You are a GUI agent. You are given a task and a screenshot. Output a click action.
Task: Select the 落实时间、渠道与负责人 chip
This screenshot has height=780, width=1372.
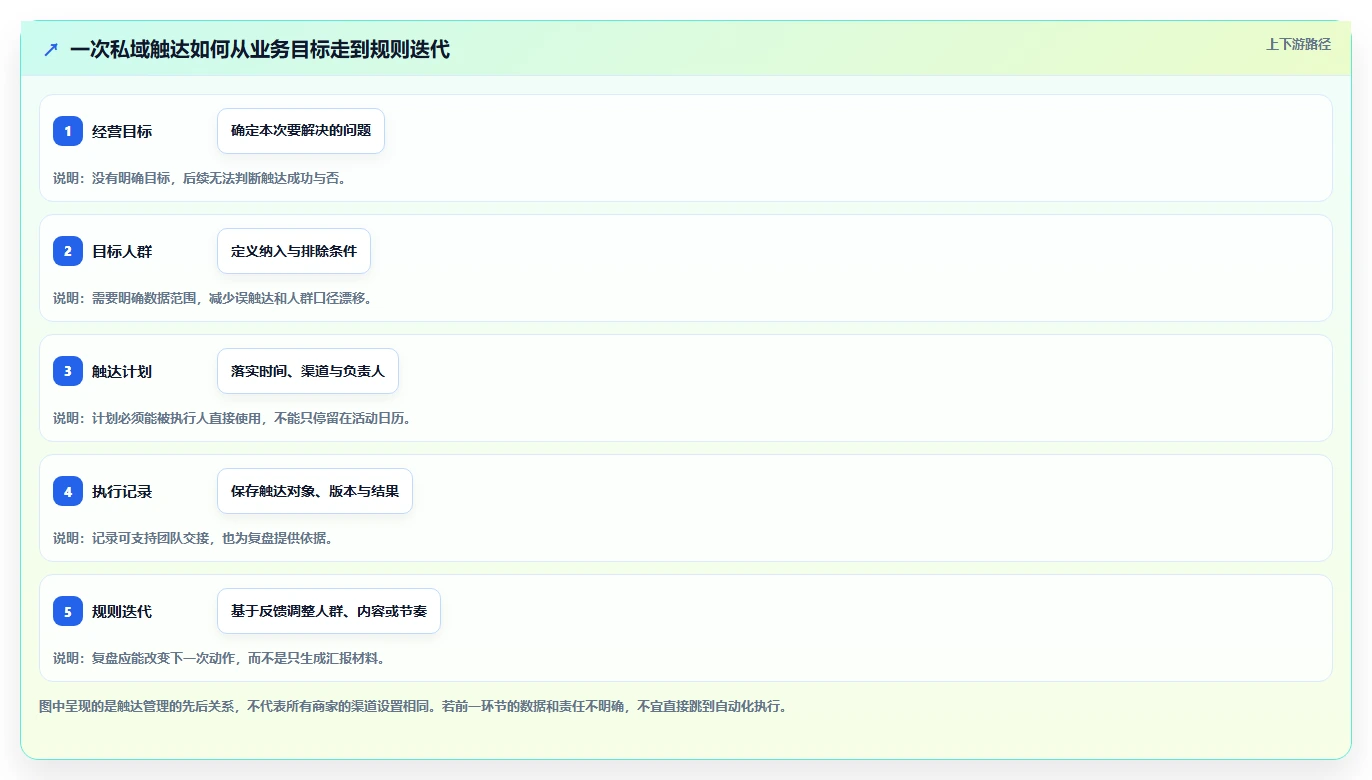click(x=308, y=371)
